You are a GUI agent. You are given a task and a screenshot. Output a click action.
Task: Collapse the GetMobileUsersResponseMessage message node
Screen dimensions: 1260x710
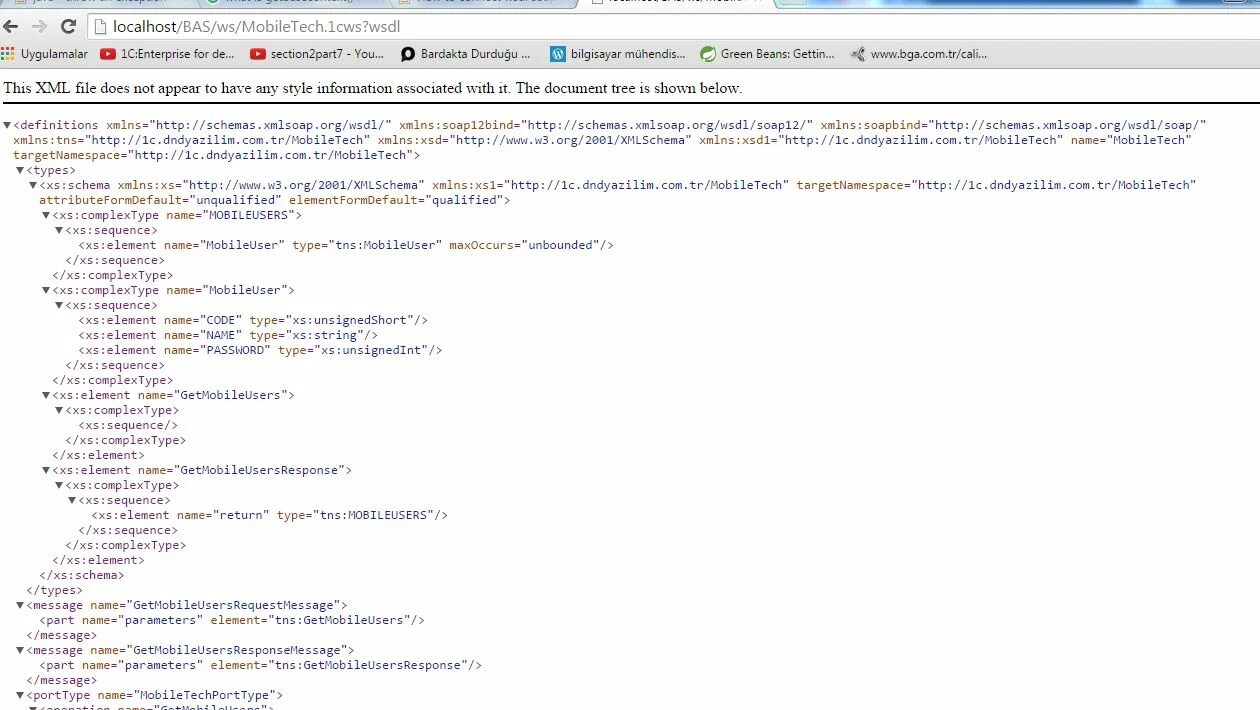pos(21,650)
